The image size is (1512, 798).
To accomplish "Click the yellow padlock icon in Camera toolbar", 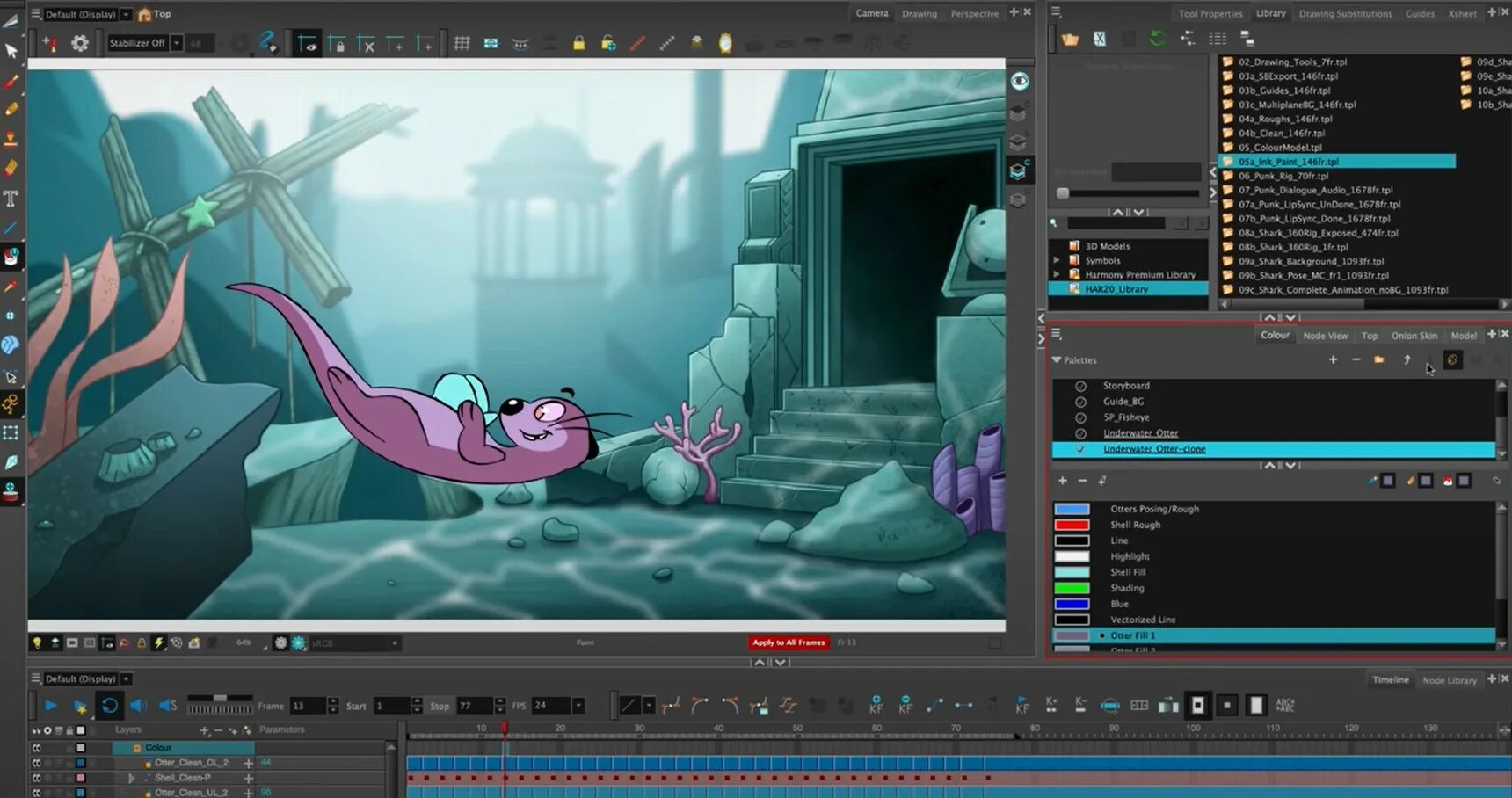I will click(x=578, y=43).
